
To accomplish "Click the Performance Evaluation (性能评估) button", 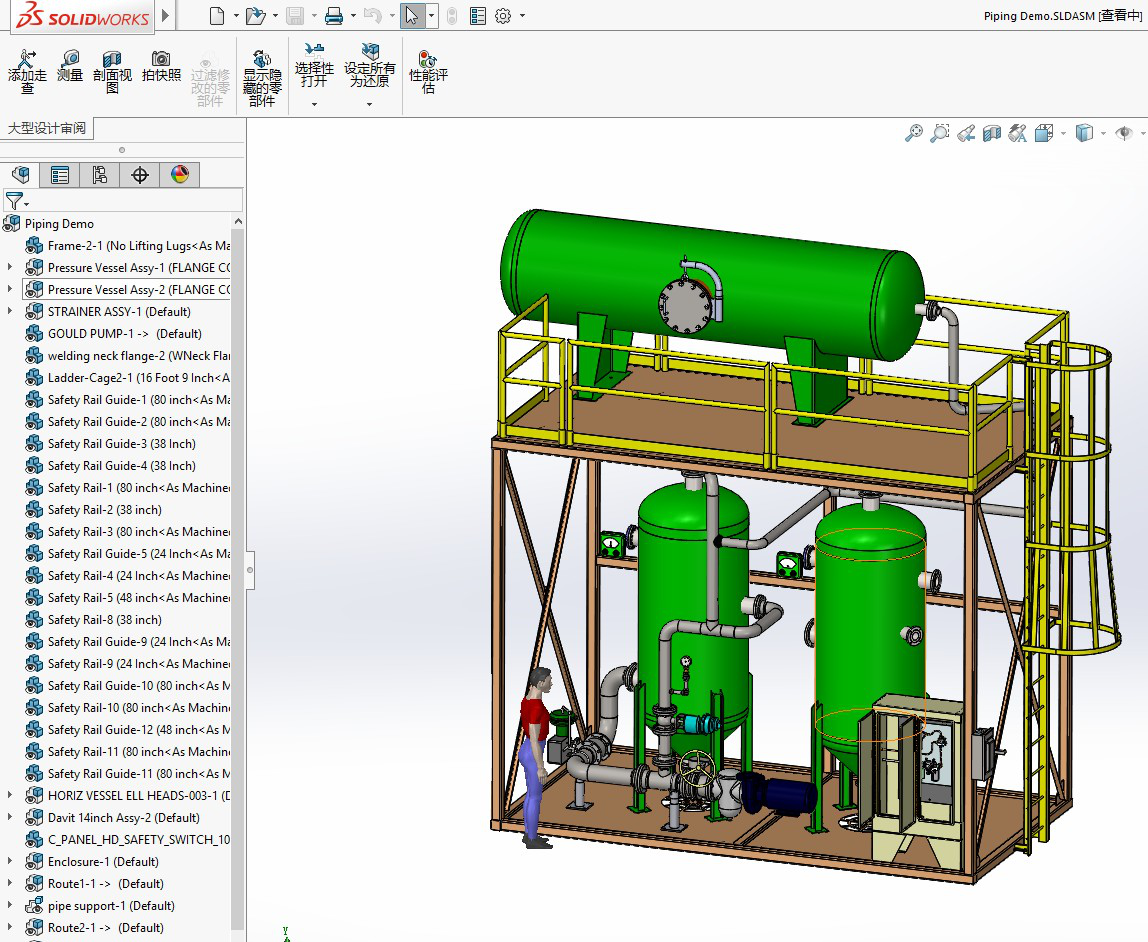I will click(x=428, y=70).
